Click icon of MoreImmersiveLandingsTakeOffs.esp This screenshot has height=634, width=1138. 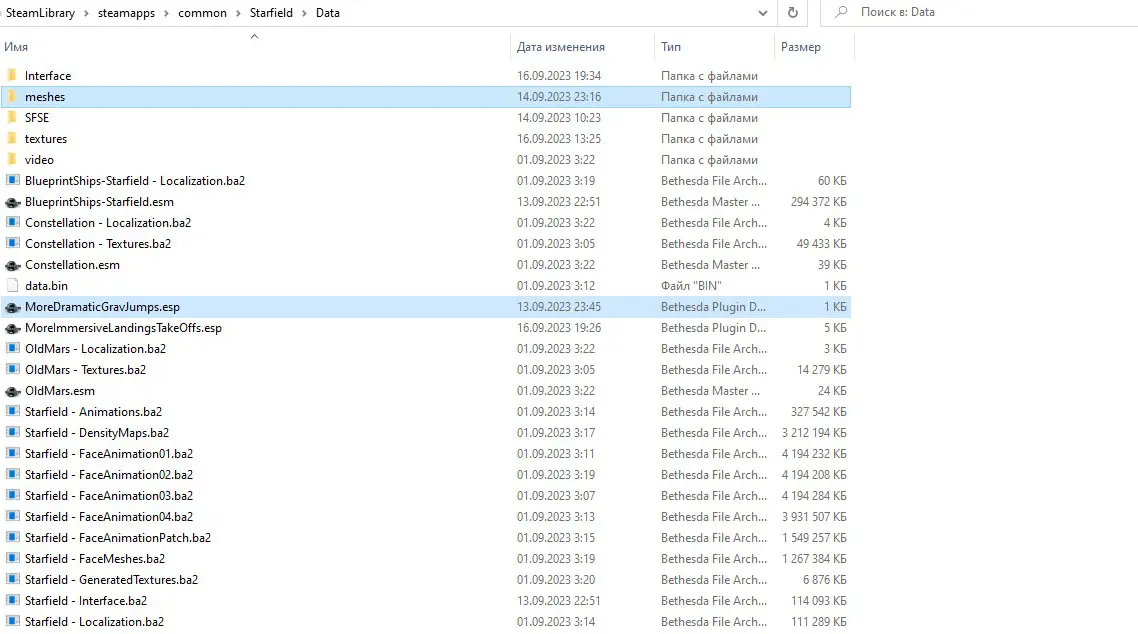[x=12, y=329]
